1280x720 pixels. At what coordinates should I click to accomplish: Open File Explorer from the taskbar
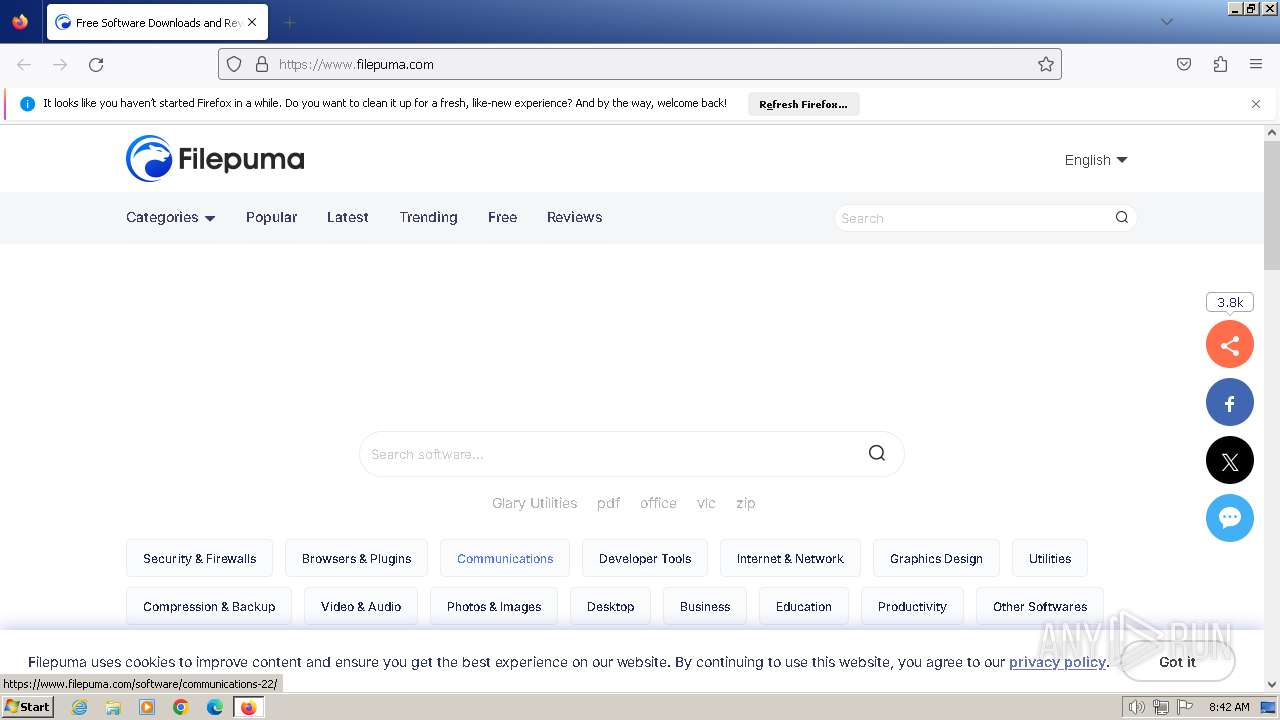[113, 707]
